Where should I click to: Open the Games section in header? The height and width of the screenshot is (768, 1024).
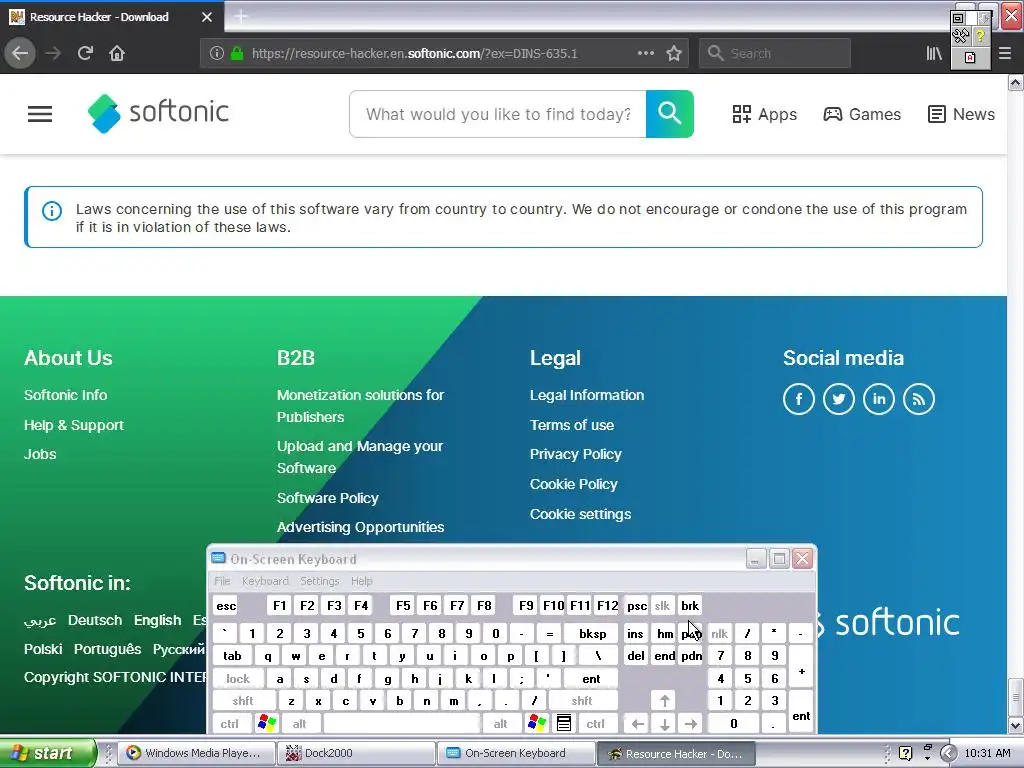click(861, 114)
